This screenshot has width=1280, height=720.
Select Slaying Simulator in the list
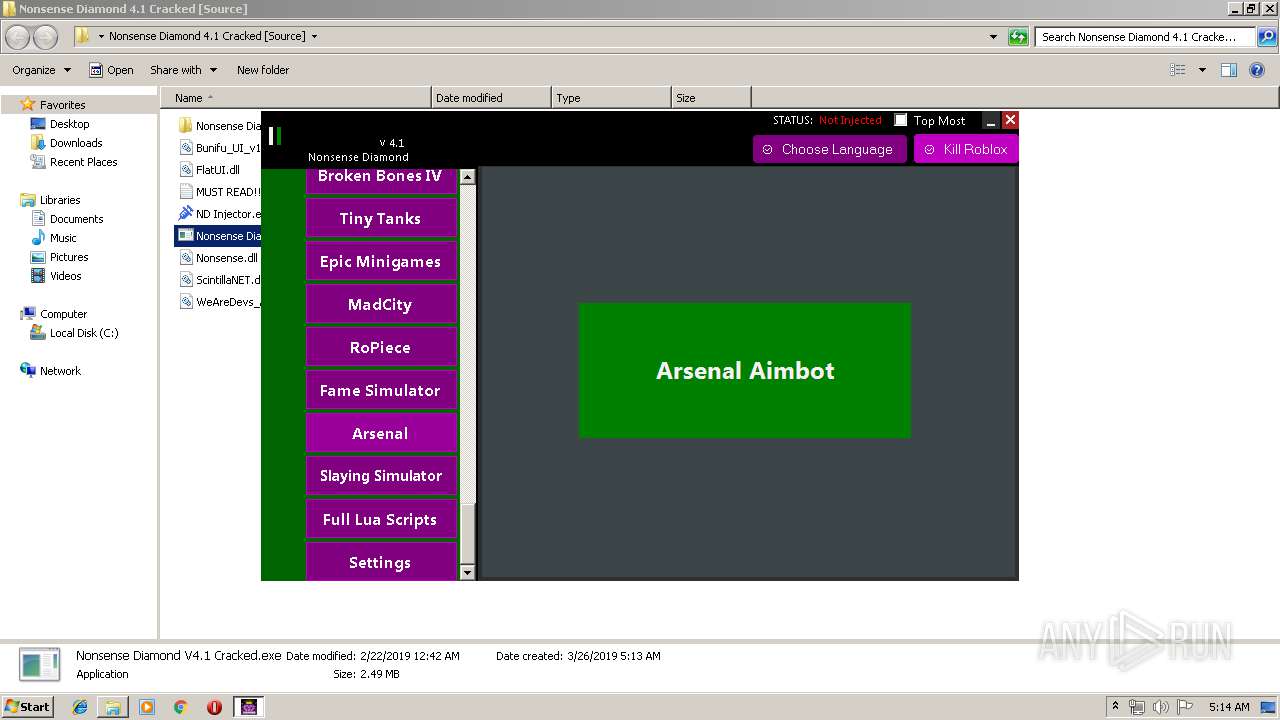(x=380, y=476)
